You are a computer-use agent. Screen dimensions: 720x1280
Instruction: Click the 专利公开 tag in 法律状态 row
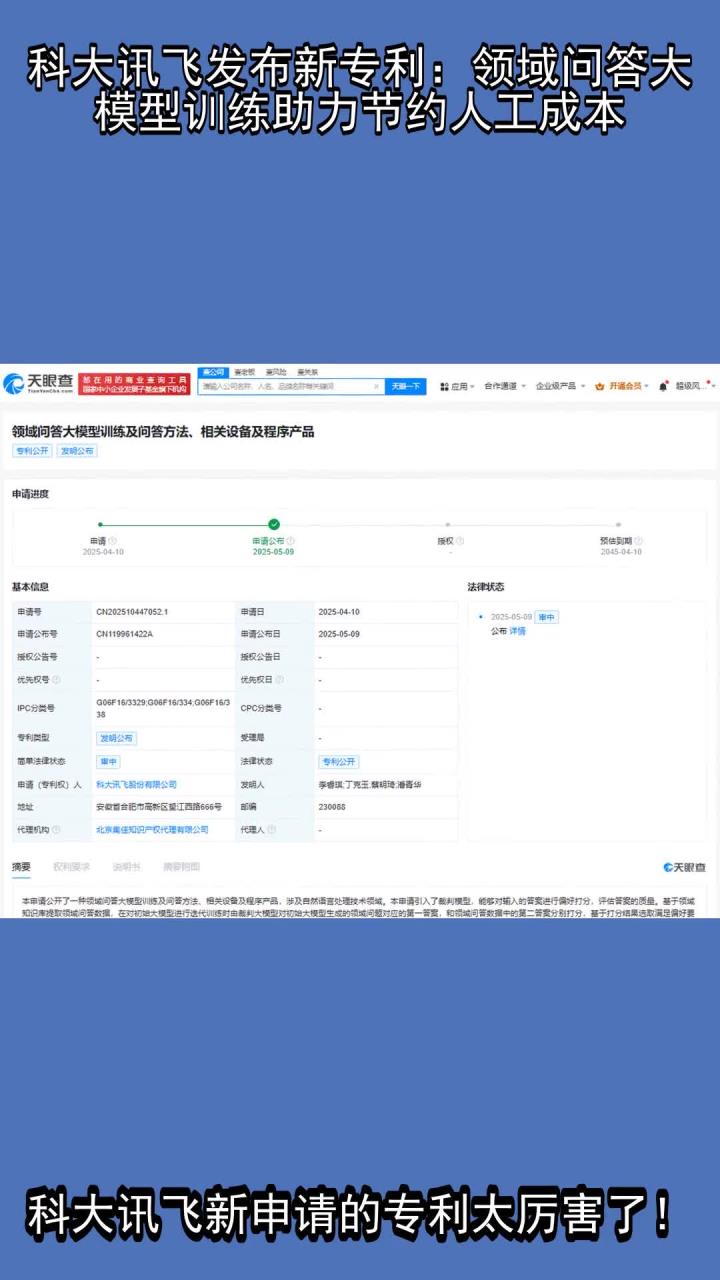[339, 762]
